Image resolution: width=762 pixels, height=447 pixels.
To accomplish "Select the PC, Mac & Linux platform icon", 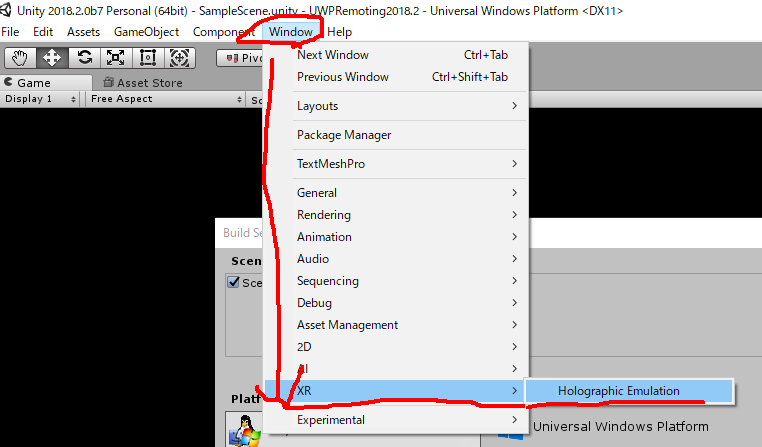I will [244, 430].
